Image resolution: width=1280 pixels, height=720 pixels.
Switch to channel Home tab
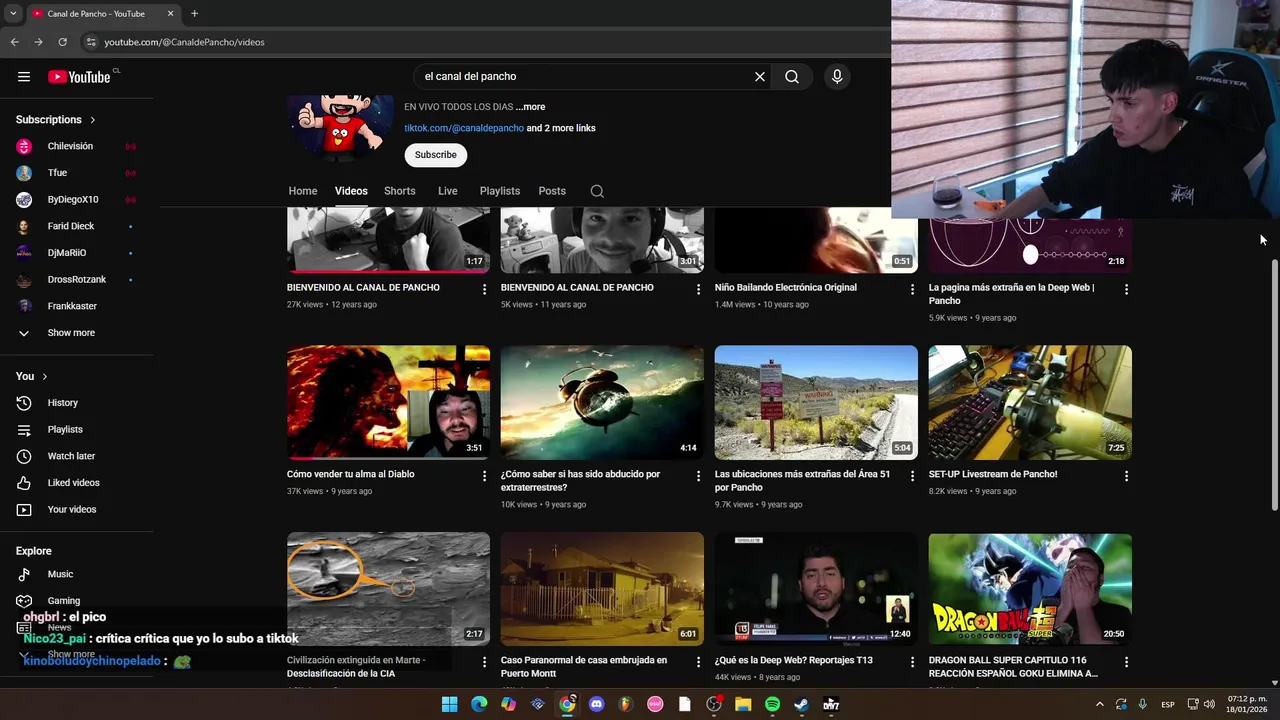(x=303, y=191)
